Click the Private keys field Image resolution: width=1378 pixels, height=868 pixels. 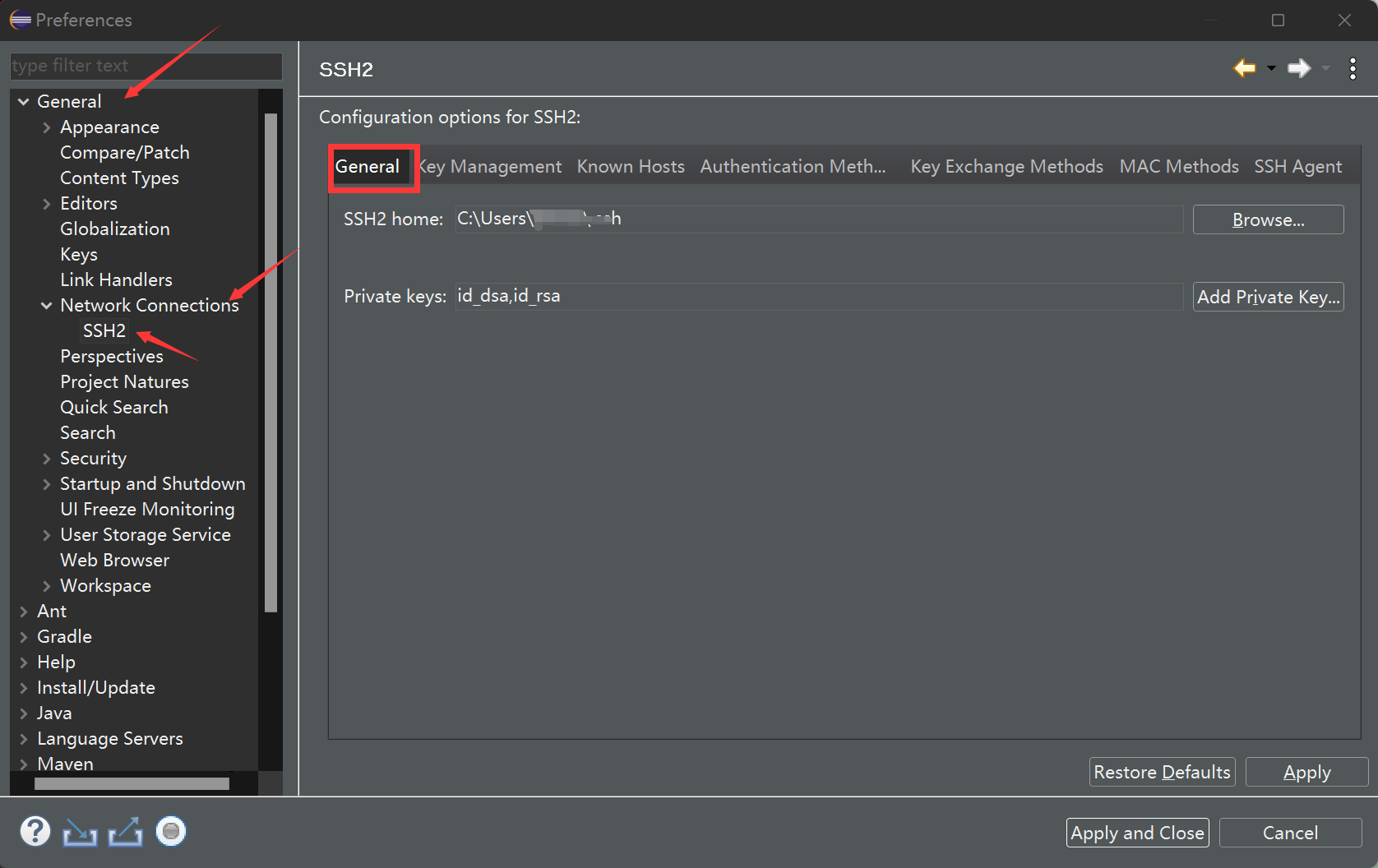pyautogui.click(x=820, y=296)
